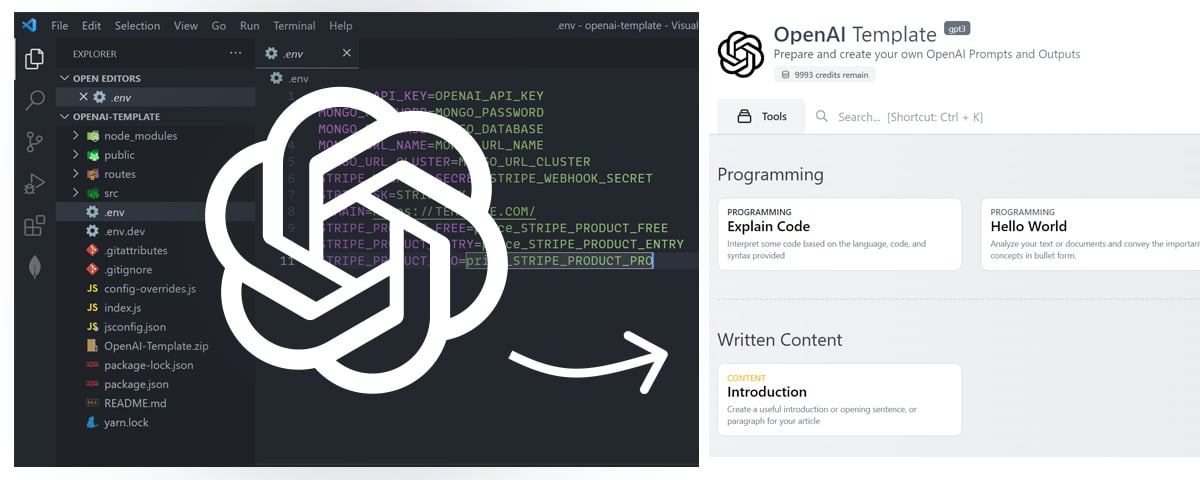Click the git icon of .gitignore
Image resolution: width=1200 pixels, height=480 pixels.
click(92, 269)
